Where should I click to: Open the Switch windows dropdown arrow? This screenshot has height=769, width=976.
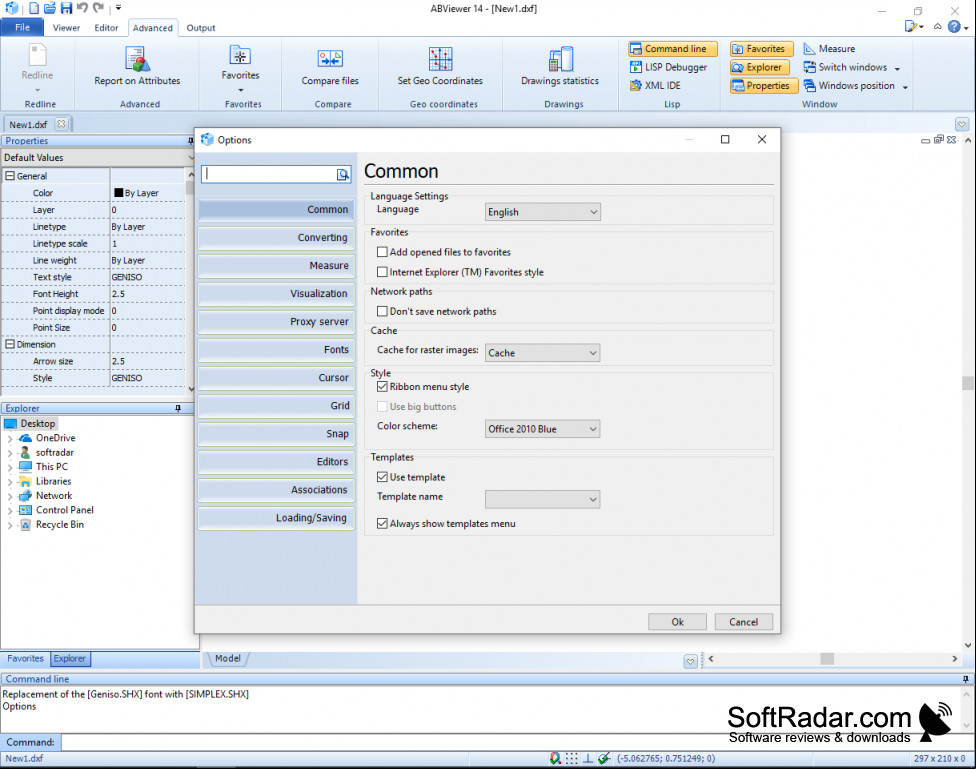tap(897, 68)
